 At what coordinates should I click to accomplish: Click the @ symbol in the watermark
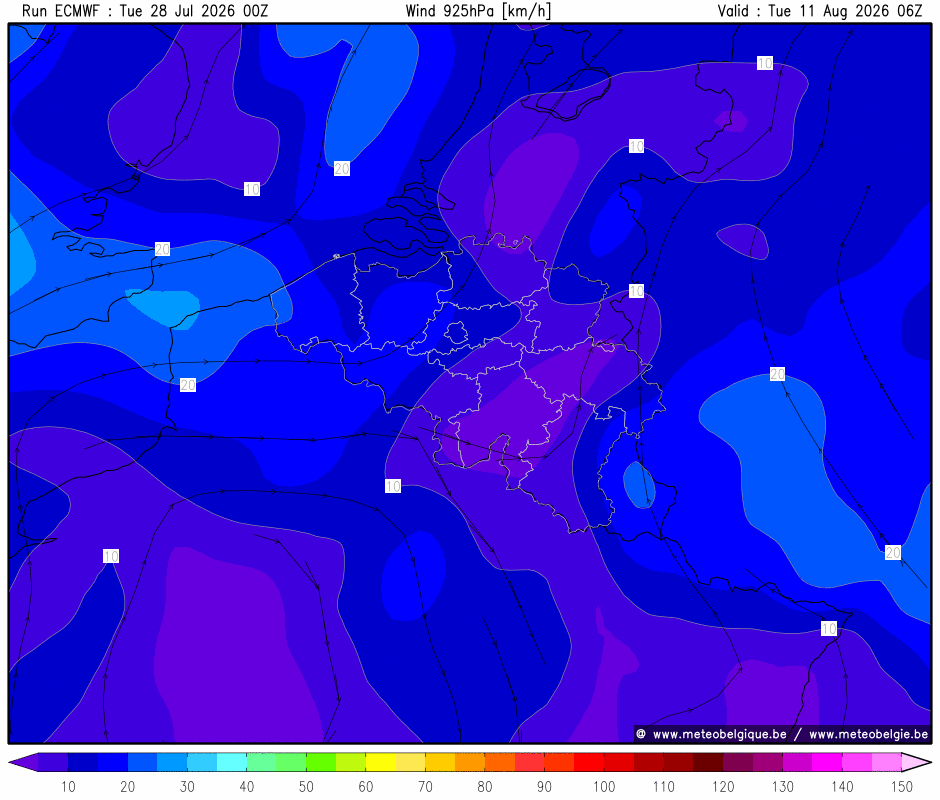click(x=641, y=734)
